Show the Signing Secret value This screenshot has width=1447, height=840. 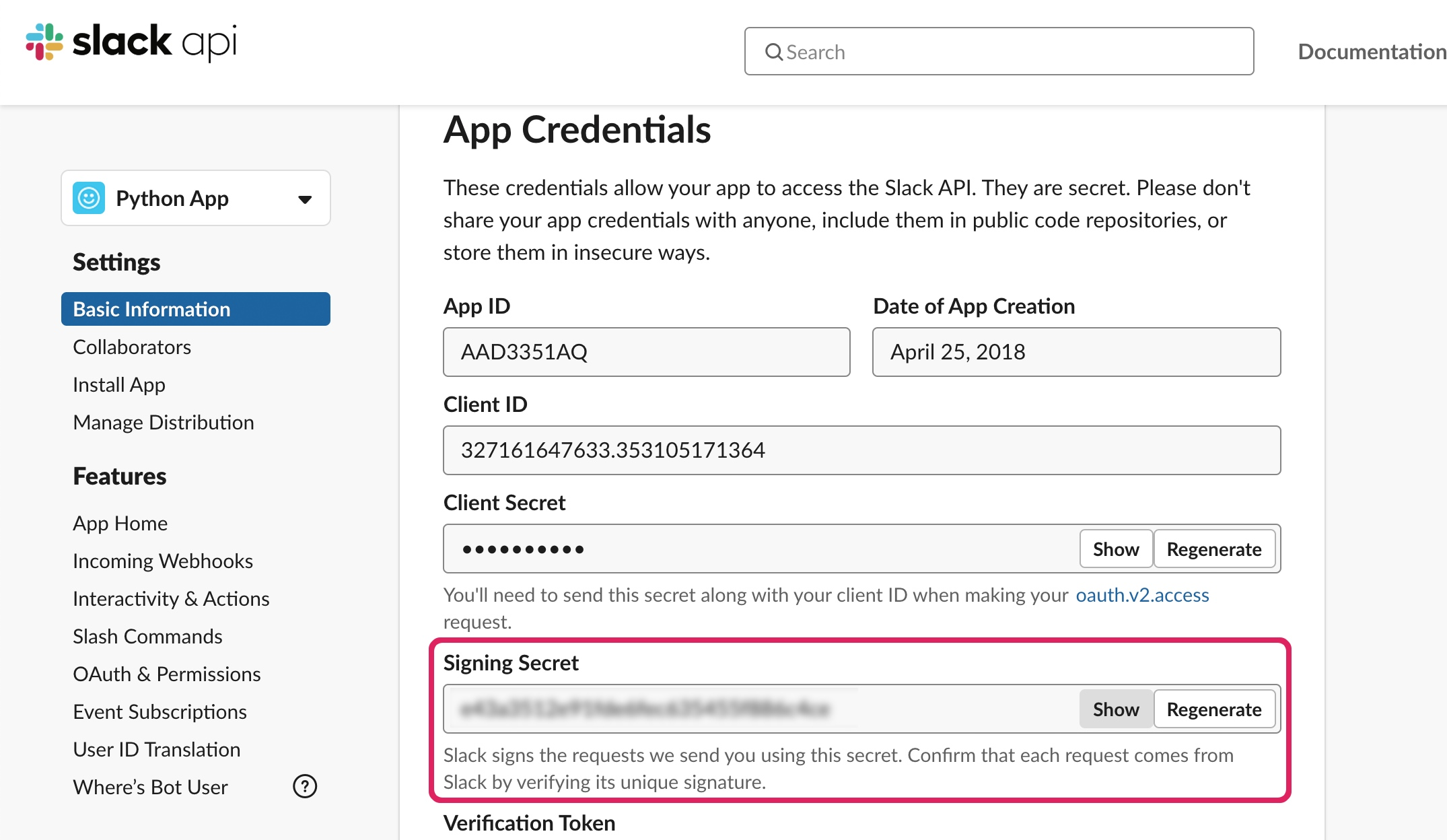1115,709
